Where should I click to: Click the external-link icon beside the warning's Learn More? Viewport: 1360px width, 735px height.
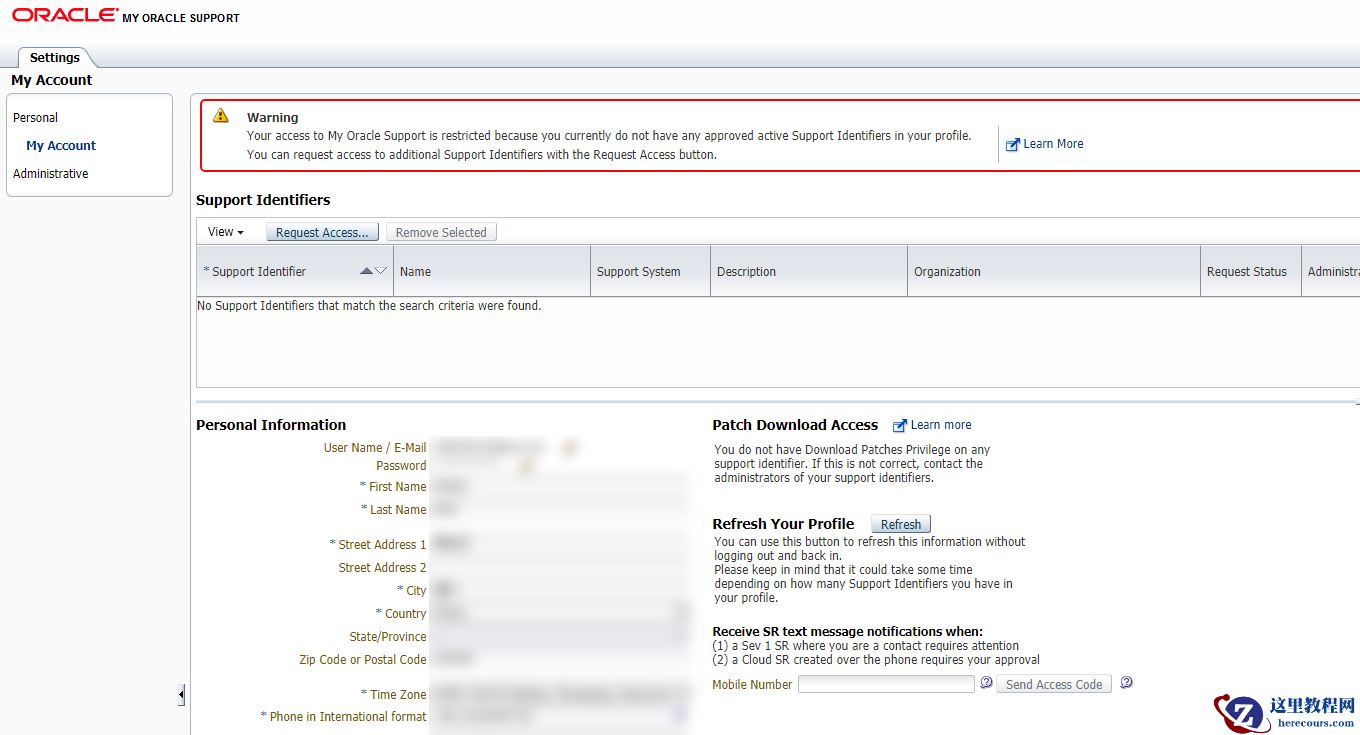pos(1012,144)
